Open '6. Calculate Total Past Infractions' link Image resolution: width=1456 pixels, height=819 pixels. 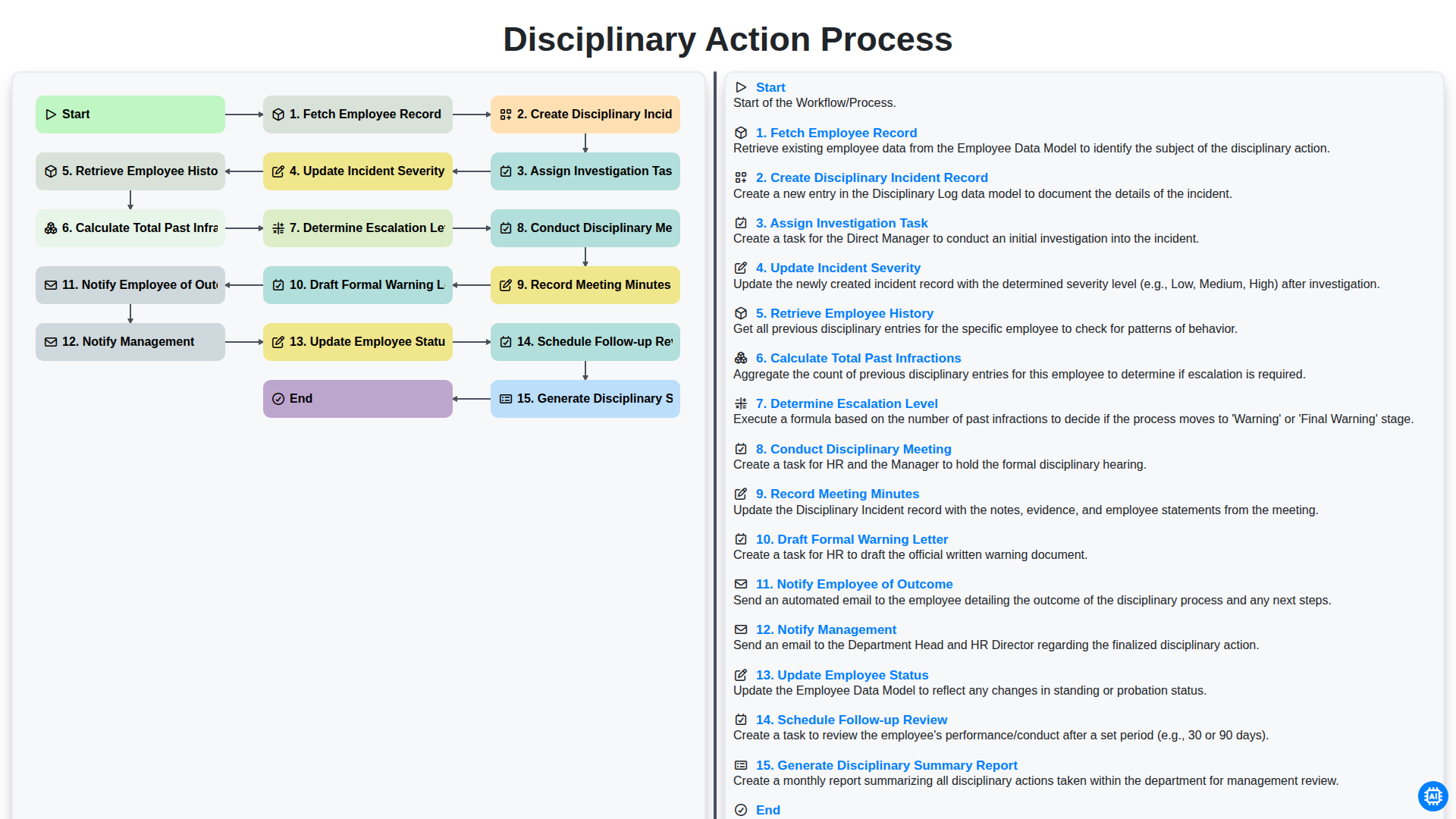tap(858, 358)
